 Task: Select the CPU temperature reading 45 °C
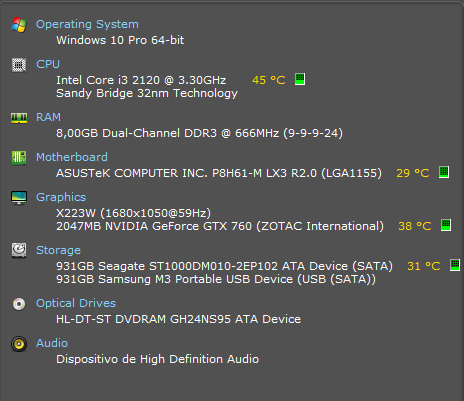click(269, 80)
